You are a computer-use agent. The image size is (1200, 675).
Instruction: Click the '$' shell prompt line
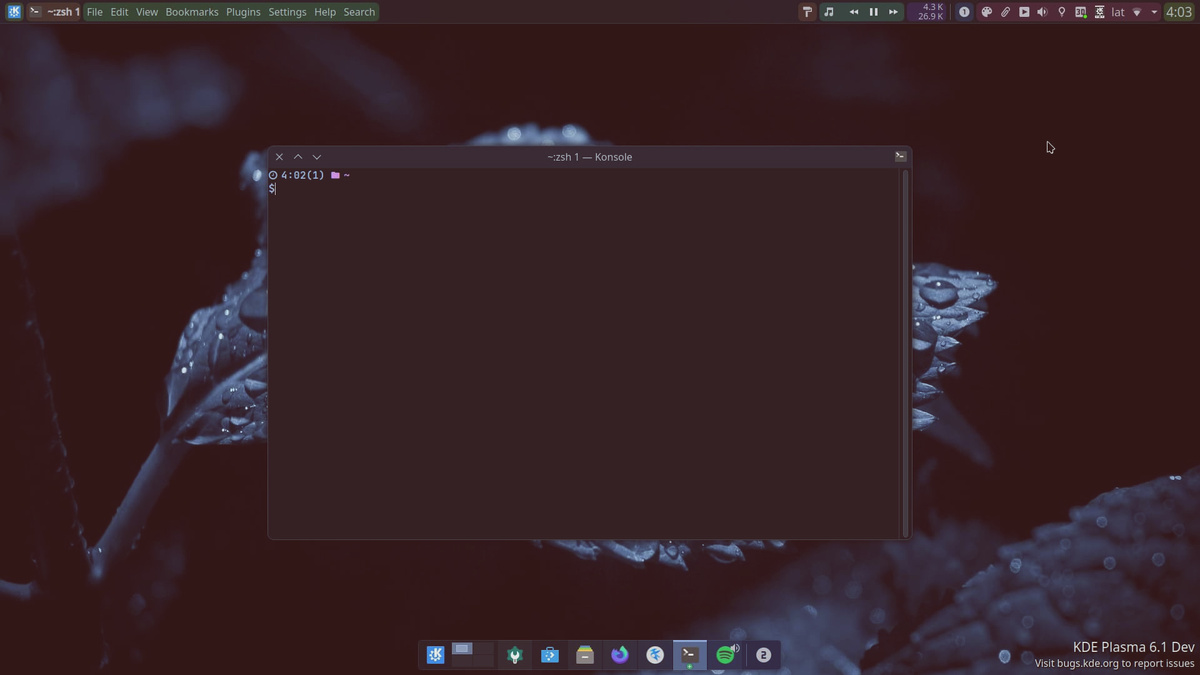(272, 189)
